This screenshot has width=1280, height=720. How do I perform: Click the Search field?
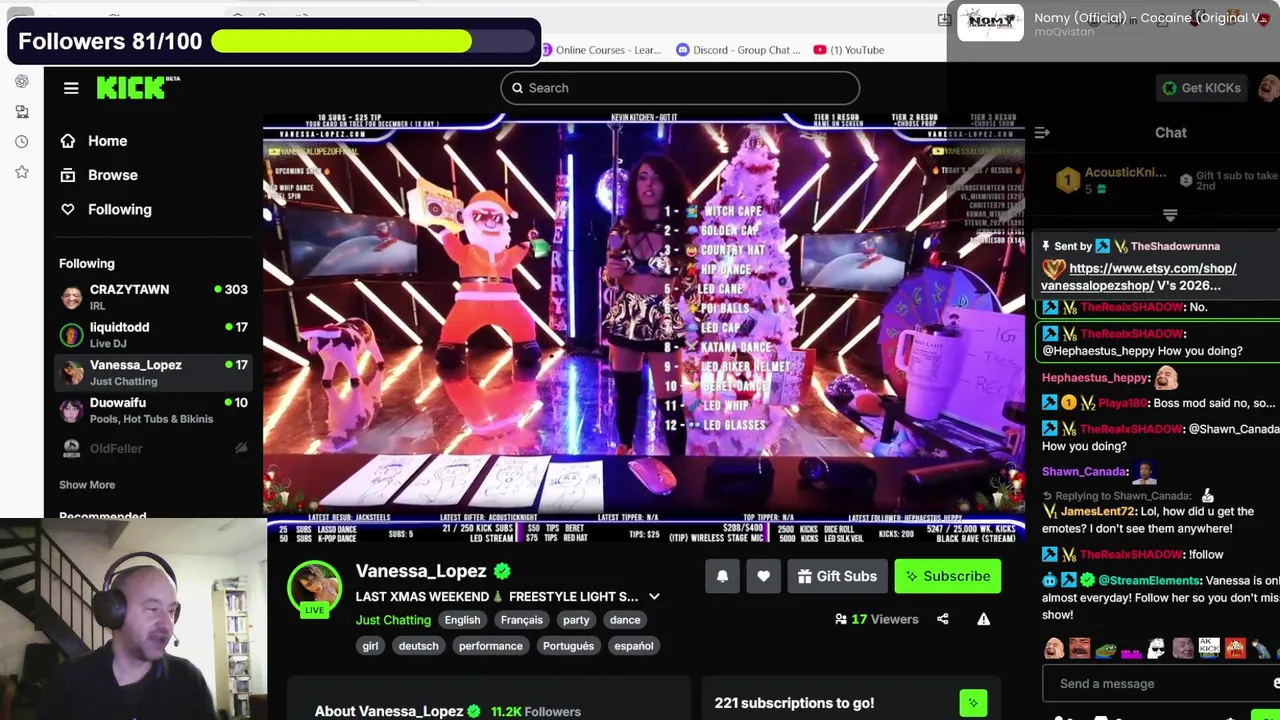point(680,88)
